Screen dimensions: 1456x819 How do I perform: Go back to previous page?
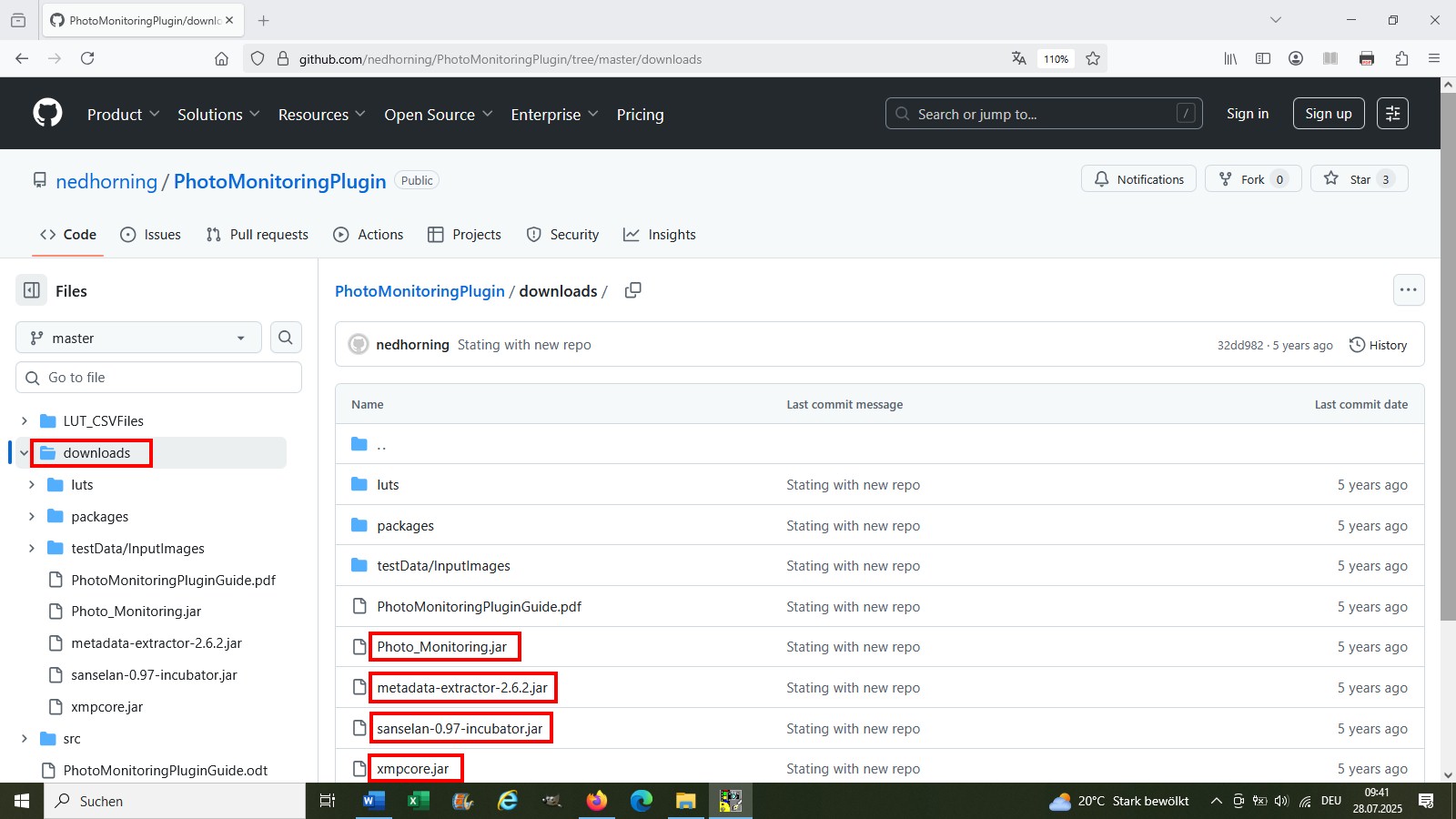click(22, 58)
